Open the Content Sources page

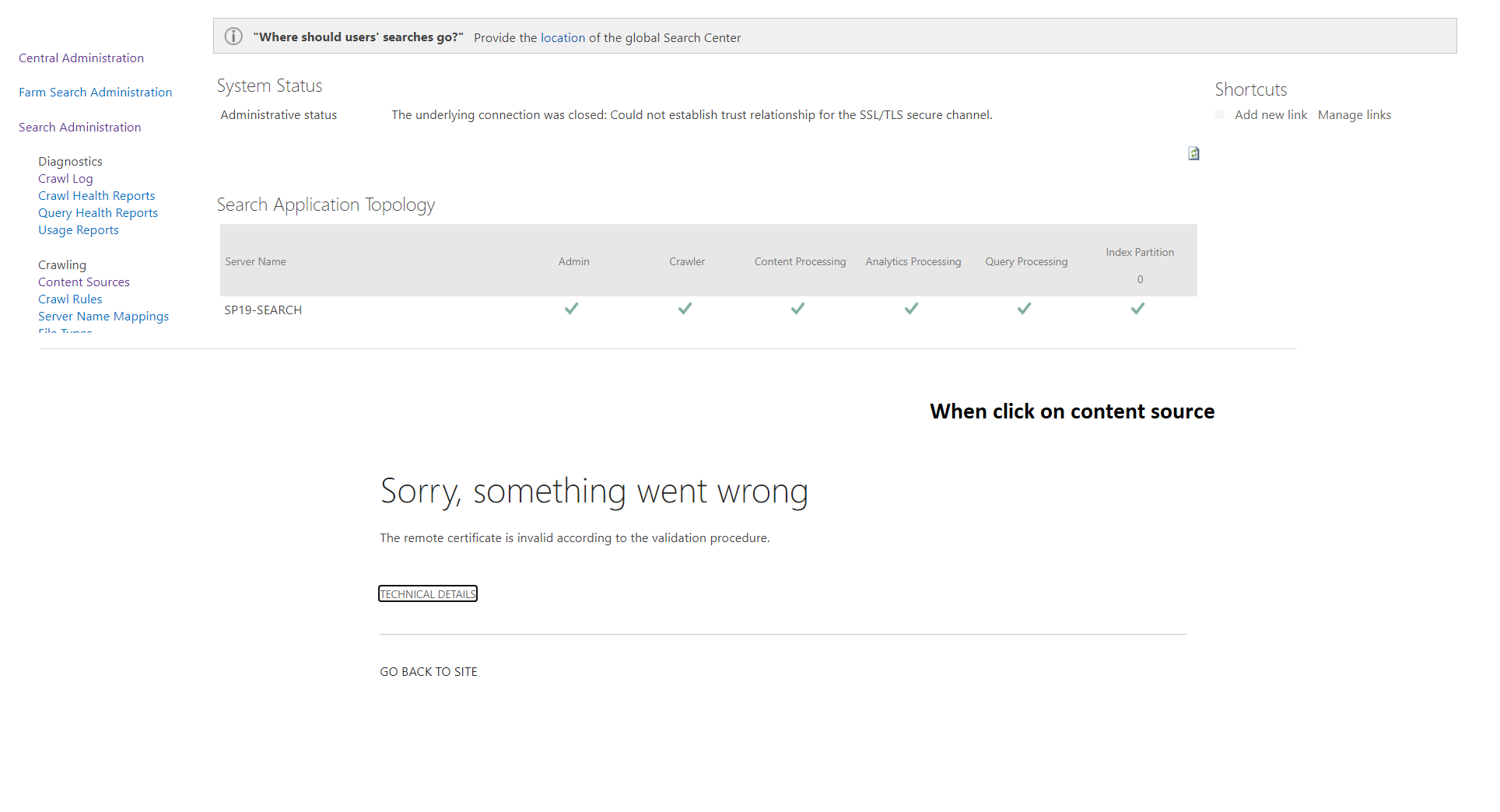[83, 282]
